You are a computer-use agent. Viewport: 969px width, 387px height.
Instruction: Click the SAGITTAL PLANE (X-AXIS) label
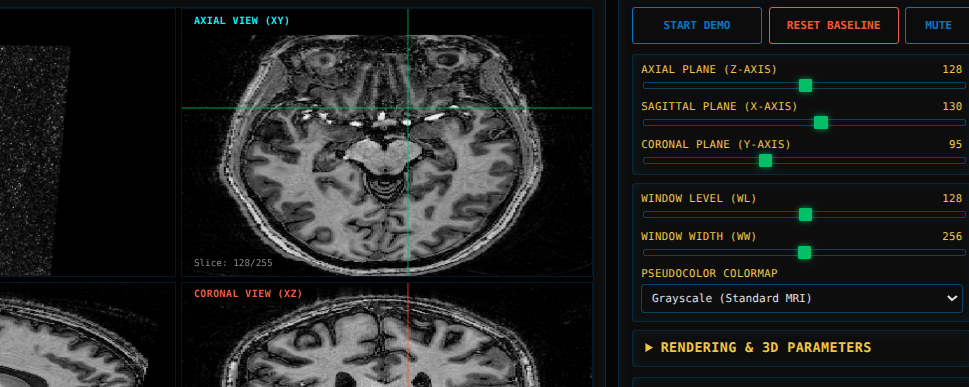(719, 106)
